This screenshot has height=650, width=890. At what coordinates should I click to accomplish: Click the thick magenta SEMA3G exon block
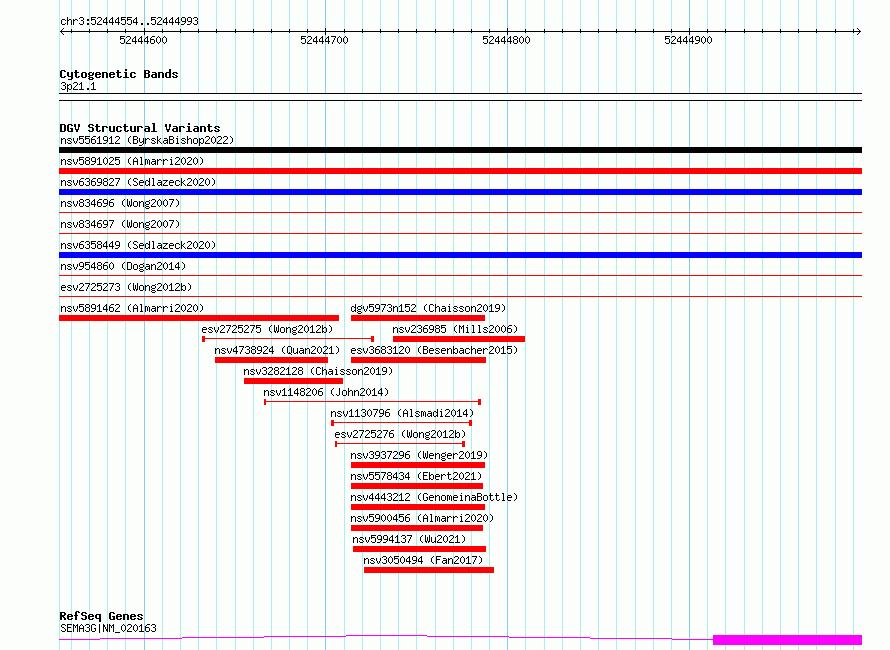click(x=787, y=640)
